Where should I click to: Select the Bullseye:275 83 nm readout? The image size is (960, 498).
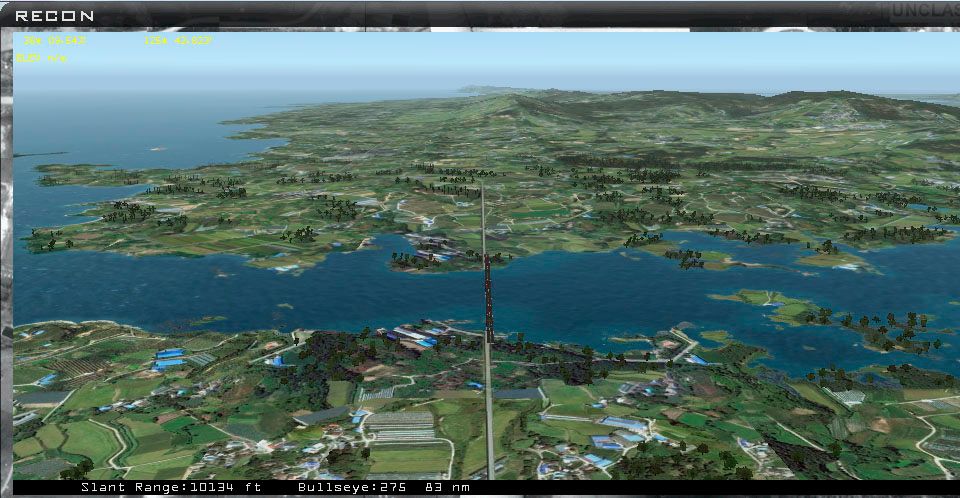click(384, 487)
